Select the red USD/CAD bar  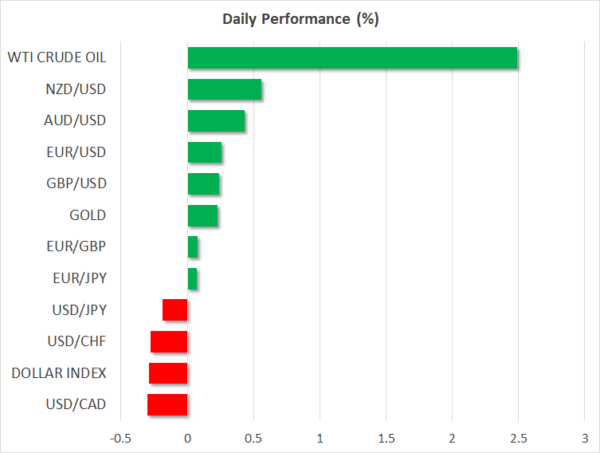pos(167,405)
